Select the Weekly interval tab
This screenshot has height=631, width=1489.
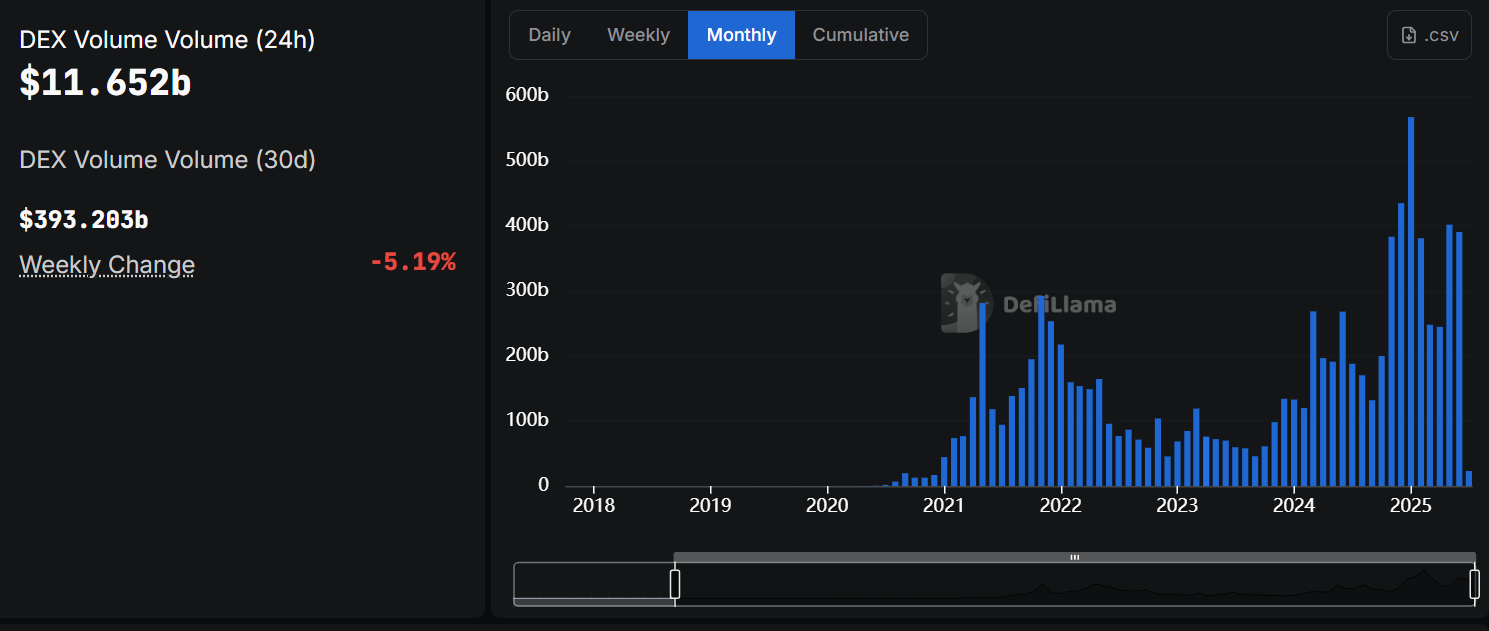tap(638, 35)
